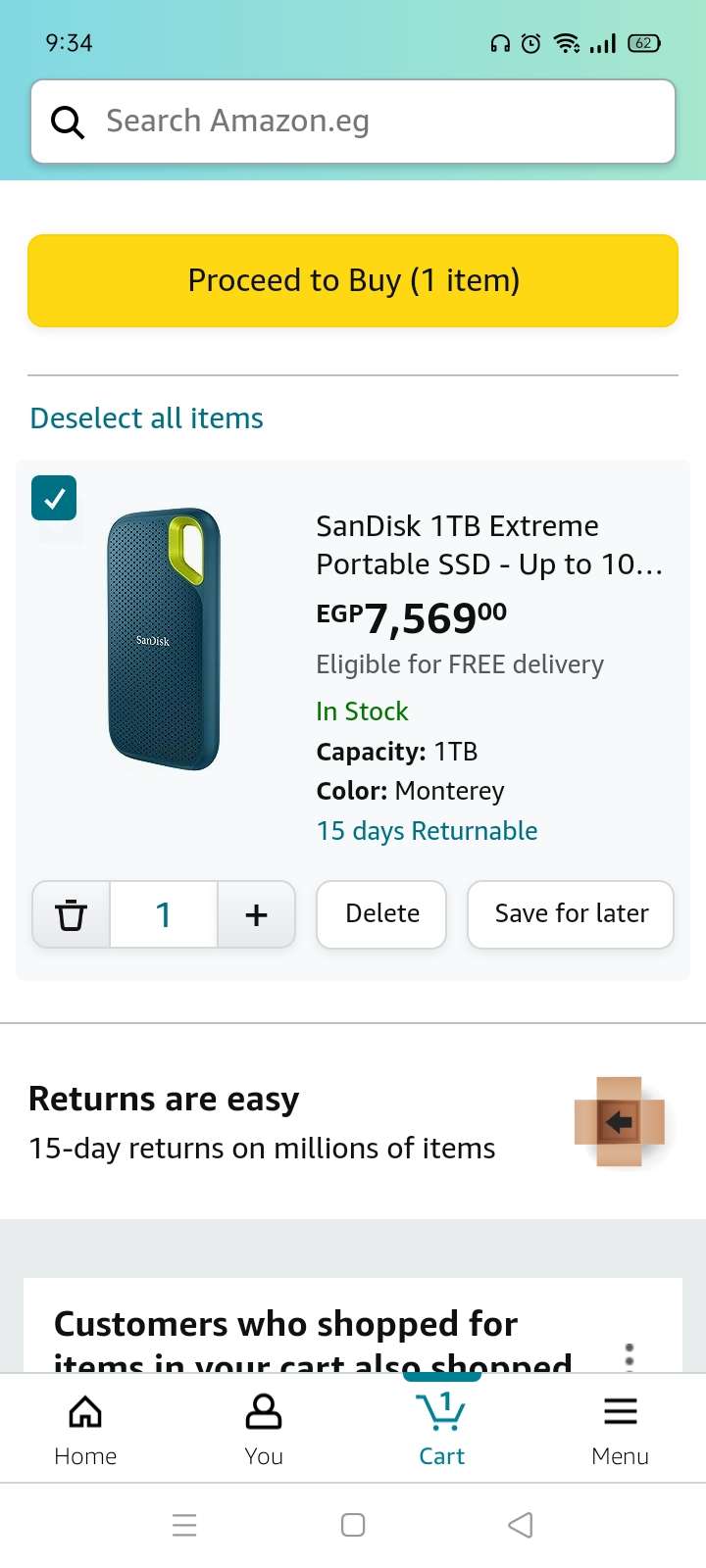Tap the SanDisk SSD product thumbnail
706x1568 pixels.
click(x=164, y=639)
